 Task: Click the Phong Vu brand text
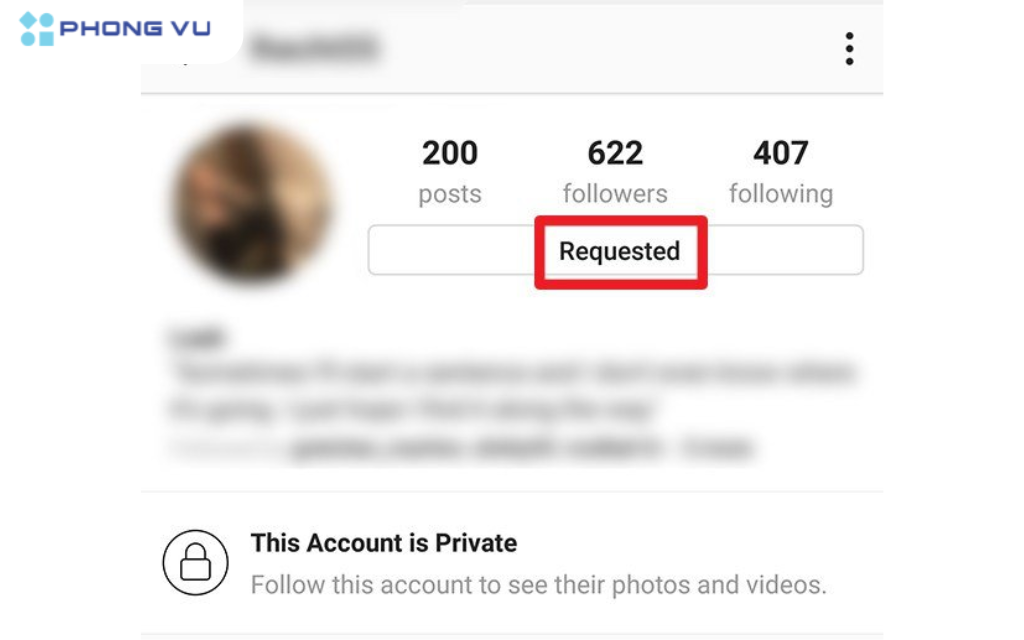135,29
